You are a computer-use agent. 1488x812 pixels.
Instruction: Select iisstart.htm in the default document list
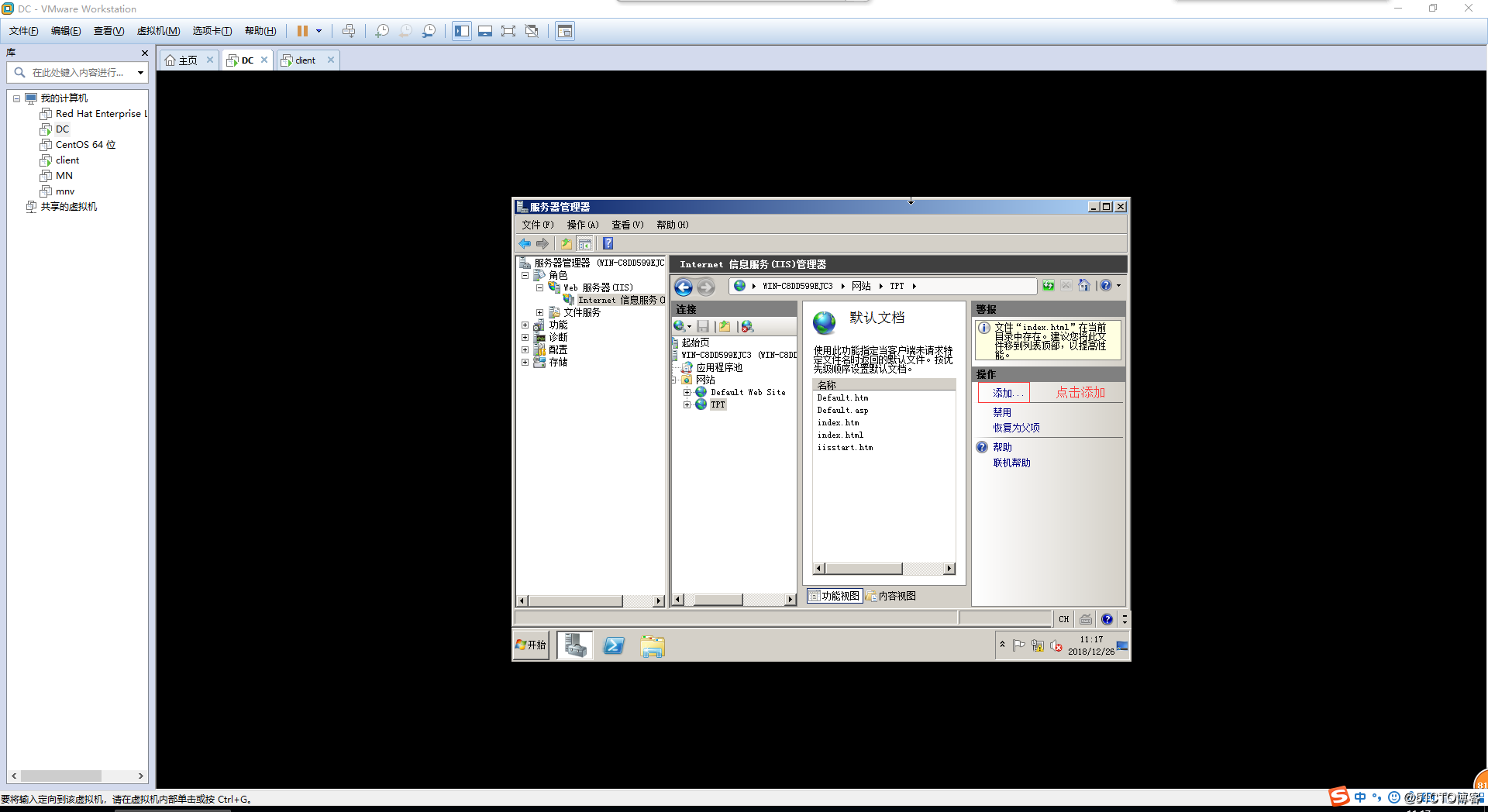(x=845, y=448)
